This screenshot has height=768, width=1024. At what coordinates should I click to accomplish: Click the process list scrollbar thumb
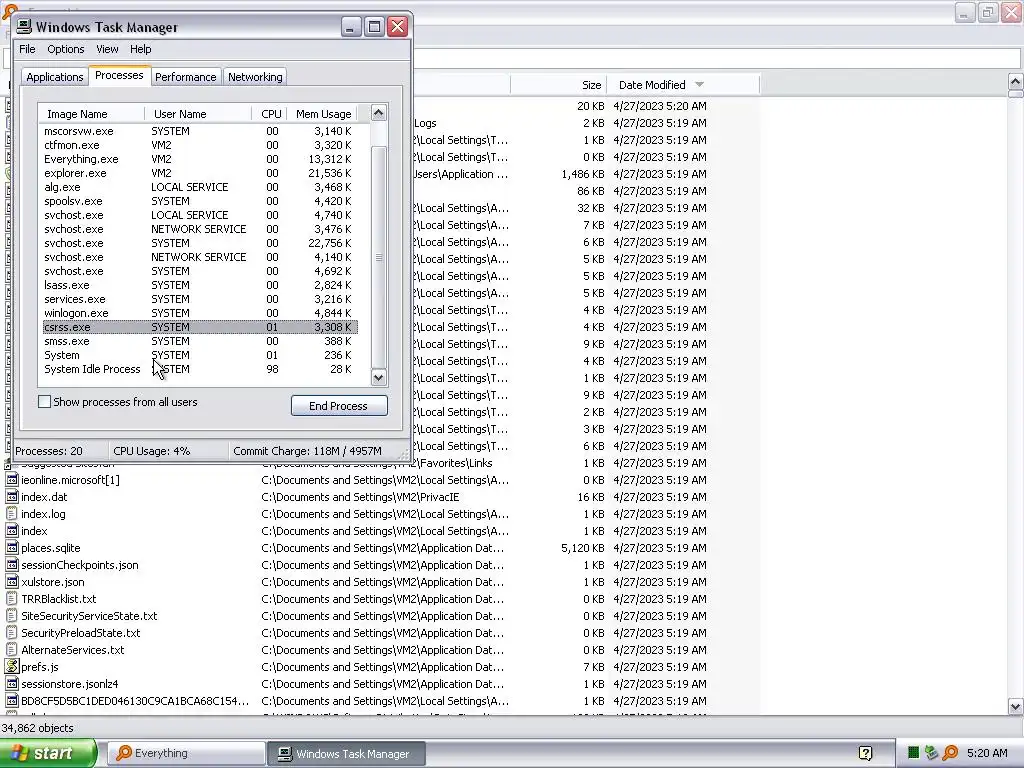(379, 257)
